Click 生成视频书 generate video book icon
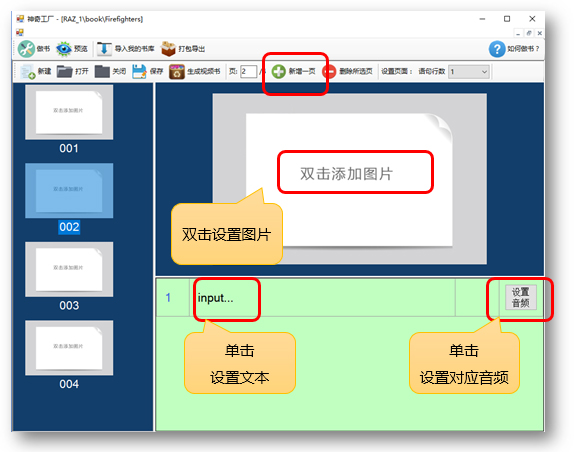 click(x=176, y=71)
